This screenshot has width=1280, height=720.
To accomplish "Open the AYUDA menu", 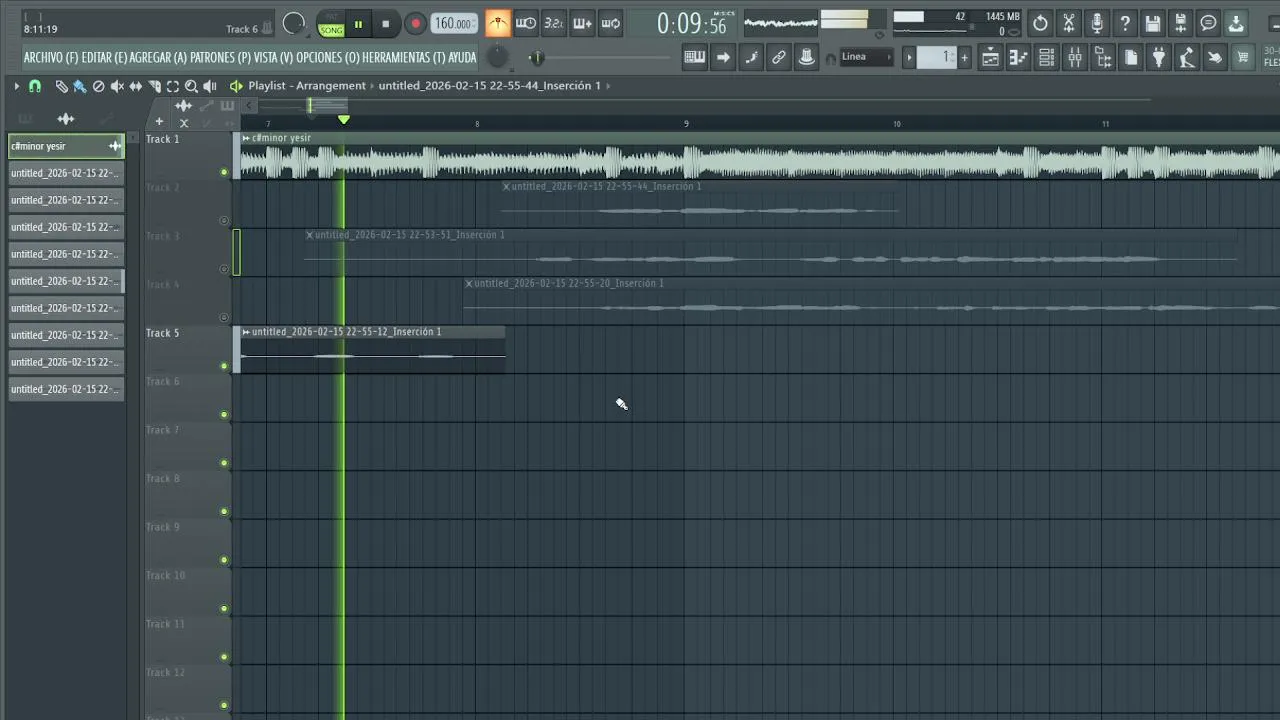I will [x=462, y=58].
